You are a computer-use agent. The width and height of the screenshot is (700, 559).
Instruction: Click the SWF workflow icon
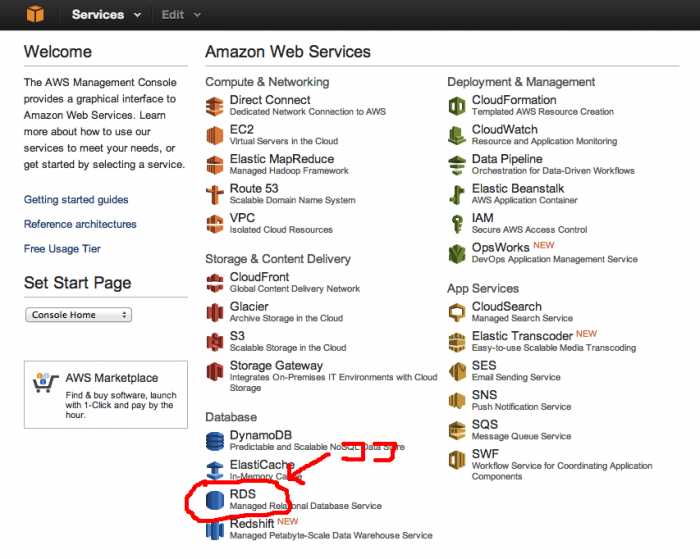tap(457, 460)
